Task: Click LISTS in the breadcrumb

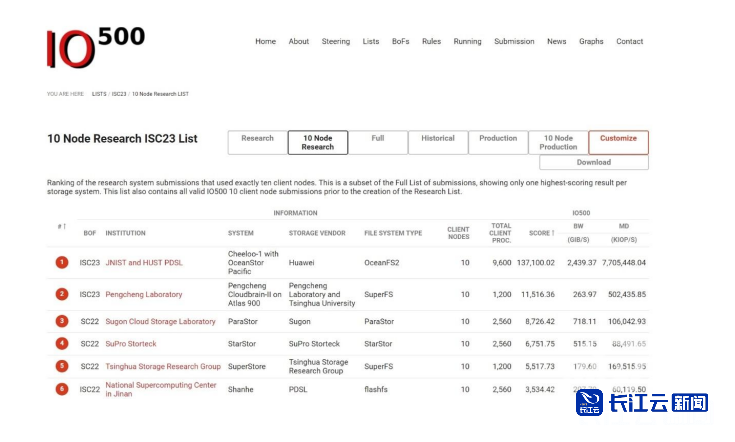Action: coord(99,94)
